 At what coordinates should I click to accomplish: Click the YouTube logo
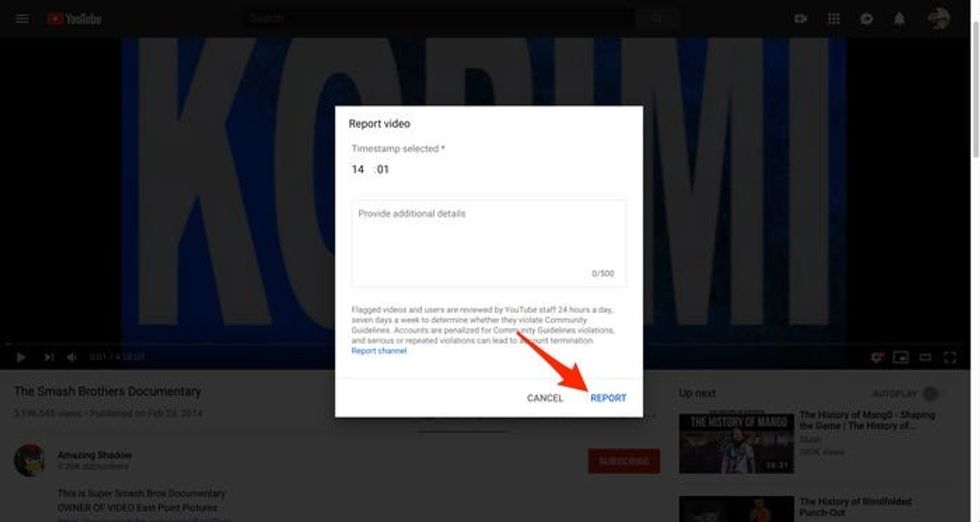tap(73, 18)
